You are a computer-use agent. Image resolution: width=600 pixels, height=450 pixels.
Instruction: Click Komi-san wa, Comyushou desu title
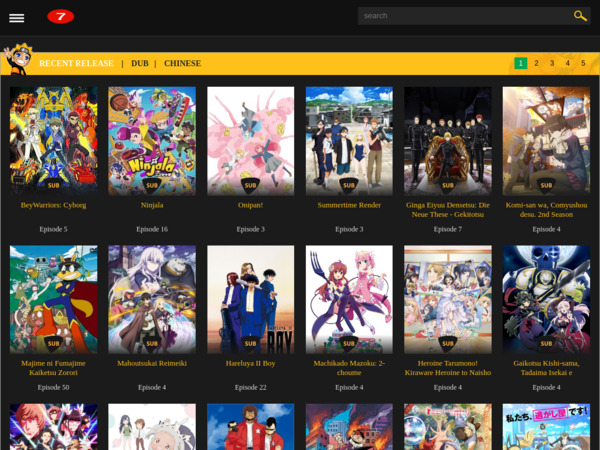(546, 210)
